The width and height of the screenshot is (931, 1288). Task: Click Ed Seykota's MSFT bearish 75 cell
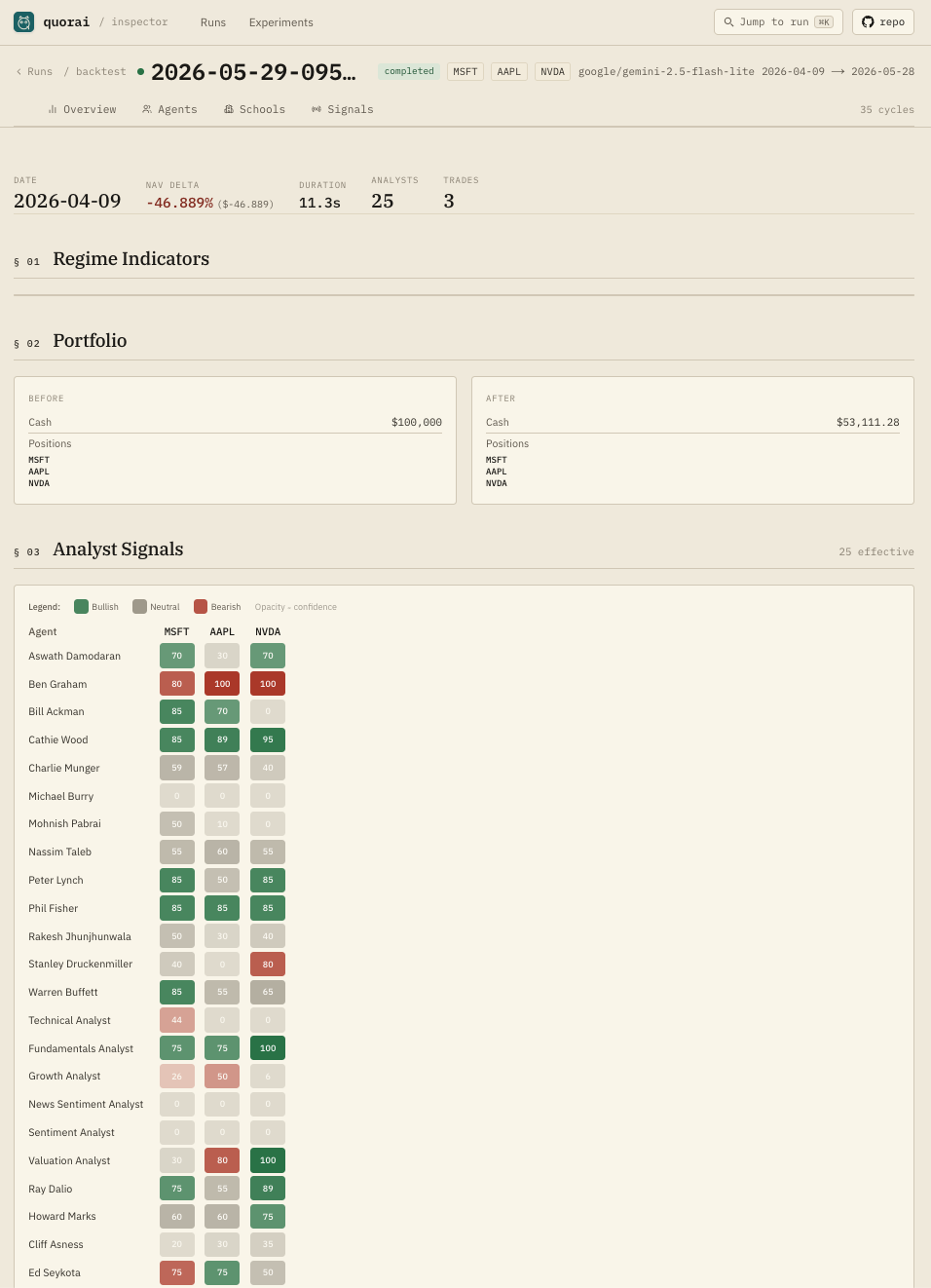(177, 1272)
